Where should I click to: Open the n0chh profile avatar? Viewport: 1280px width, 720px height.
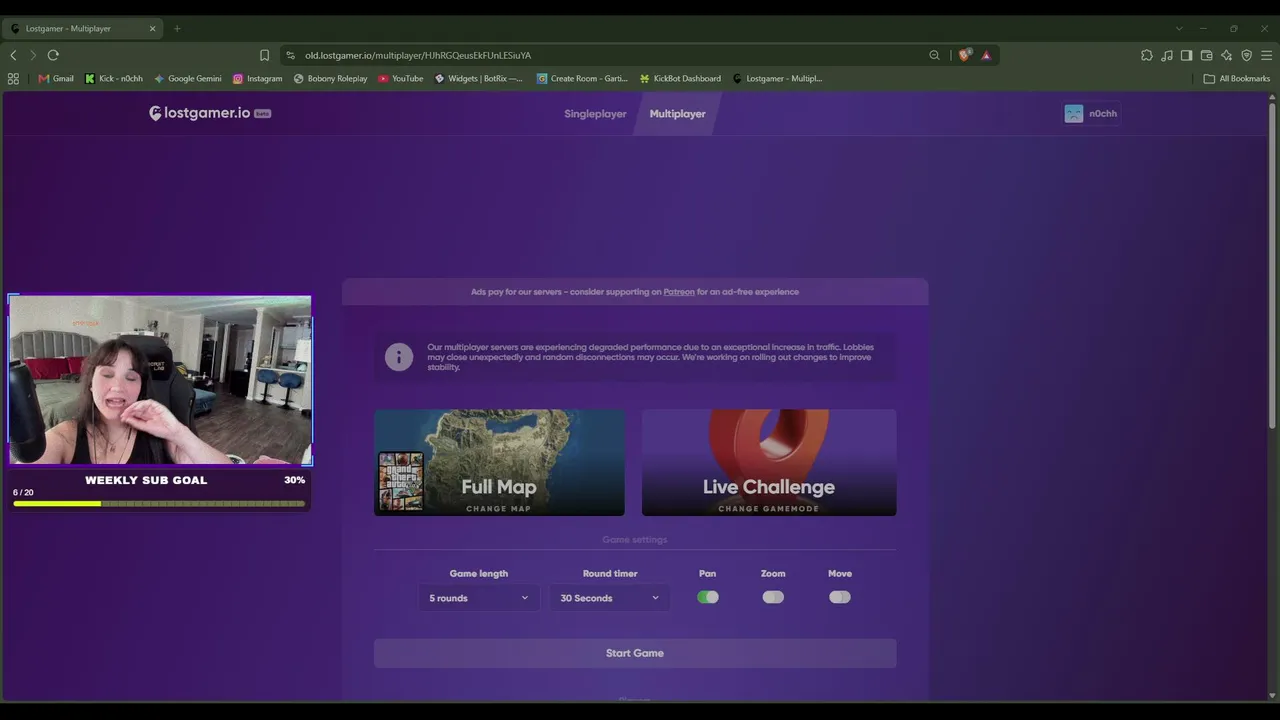coord(1074,114)
